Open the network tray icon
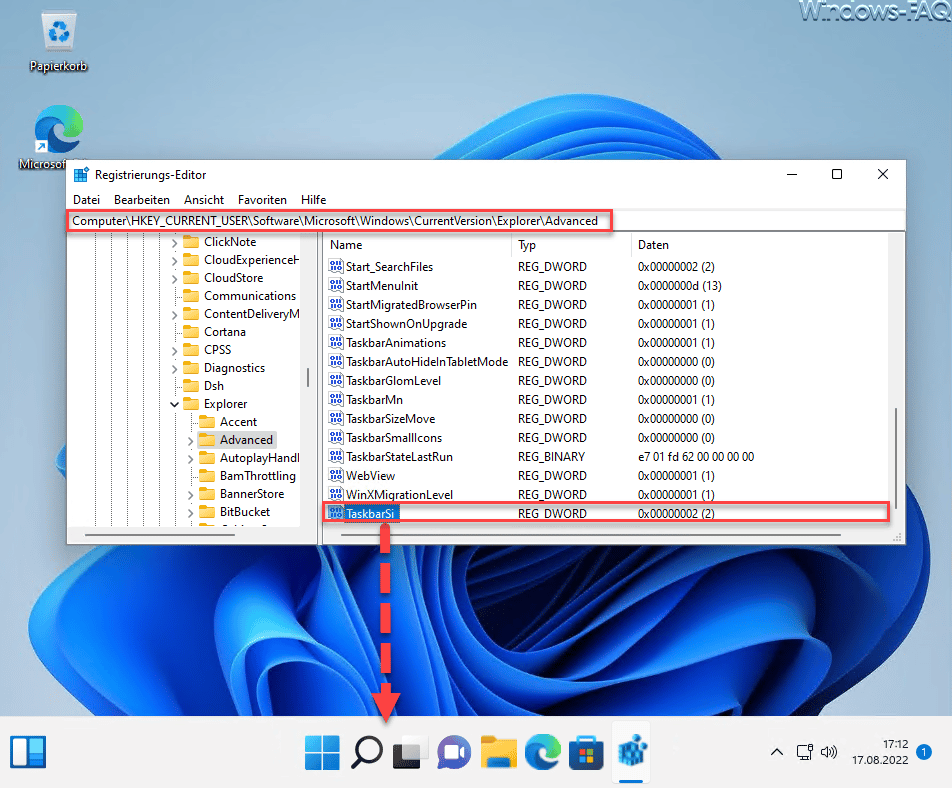The width and height of the screenshot is (952, 788). click(804, 752)
